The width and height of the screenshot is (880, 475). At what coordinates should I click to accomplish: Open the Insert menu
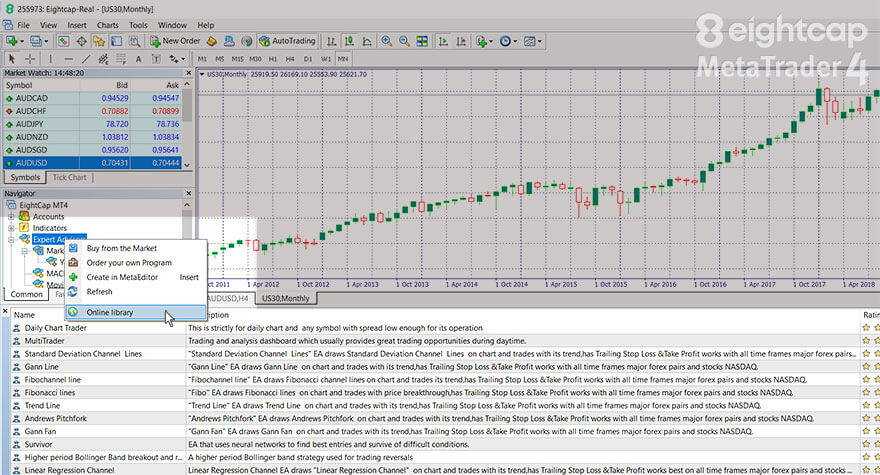click(77, 25)
